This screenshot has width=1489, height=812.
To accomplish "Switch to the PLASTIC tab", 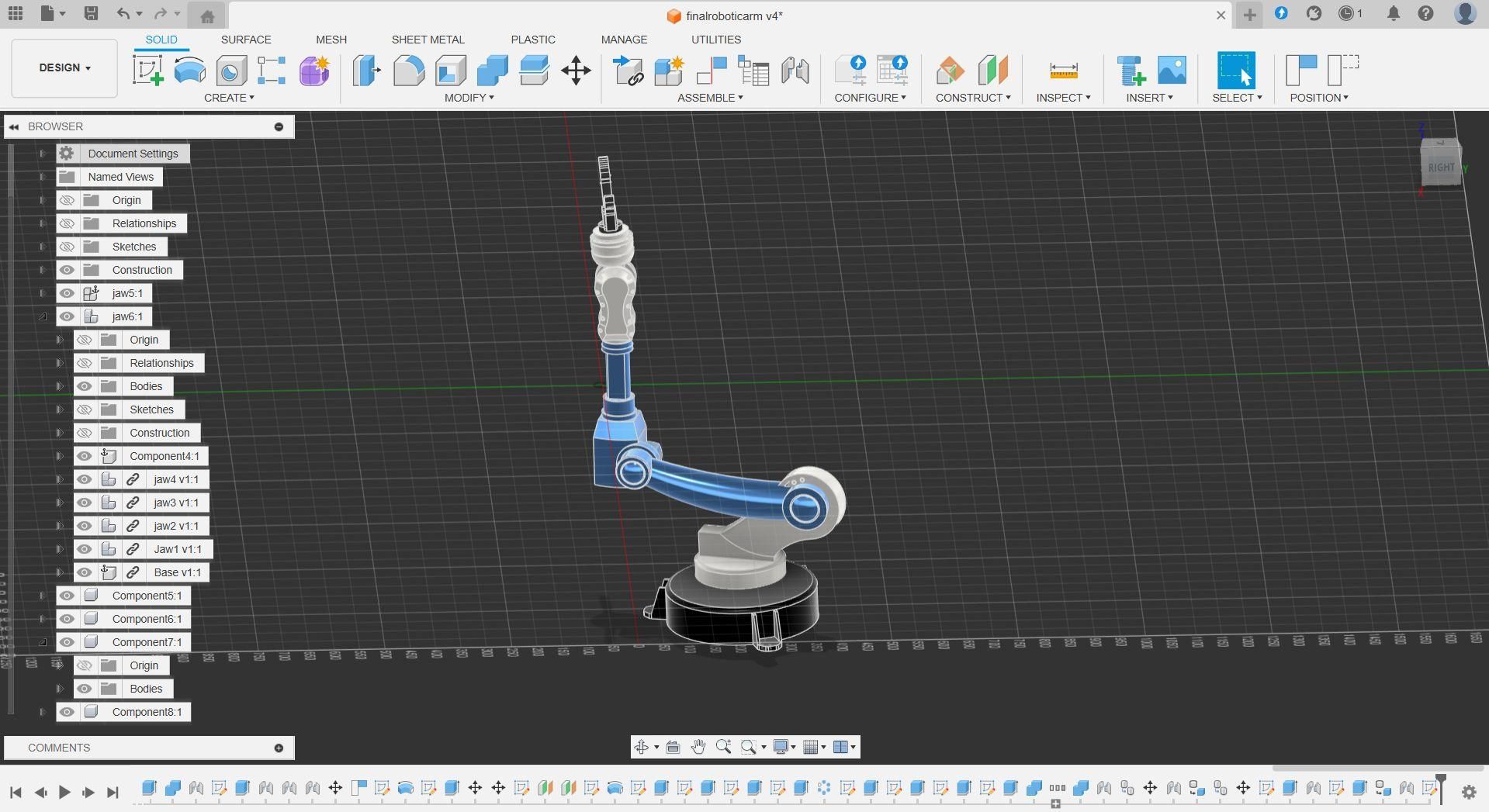I will [533, 40].
